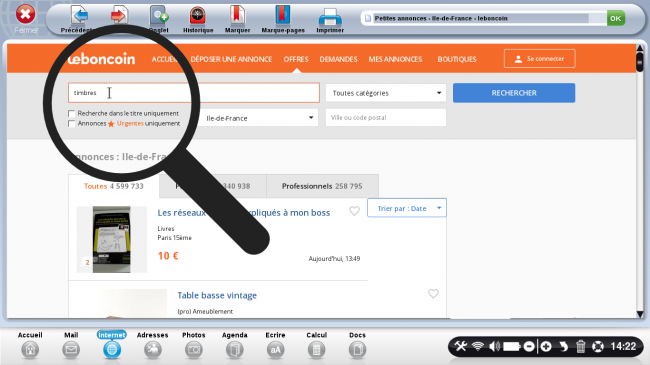Select the OFFRES menu item
The height and width of the screenshot is (365, 650).
click(296, 59)
